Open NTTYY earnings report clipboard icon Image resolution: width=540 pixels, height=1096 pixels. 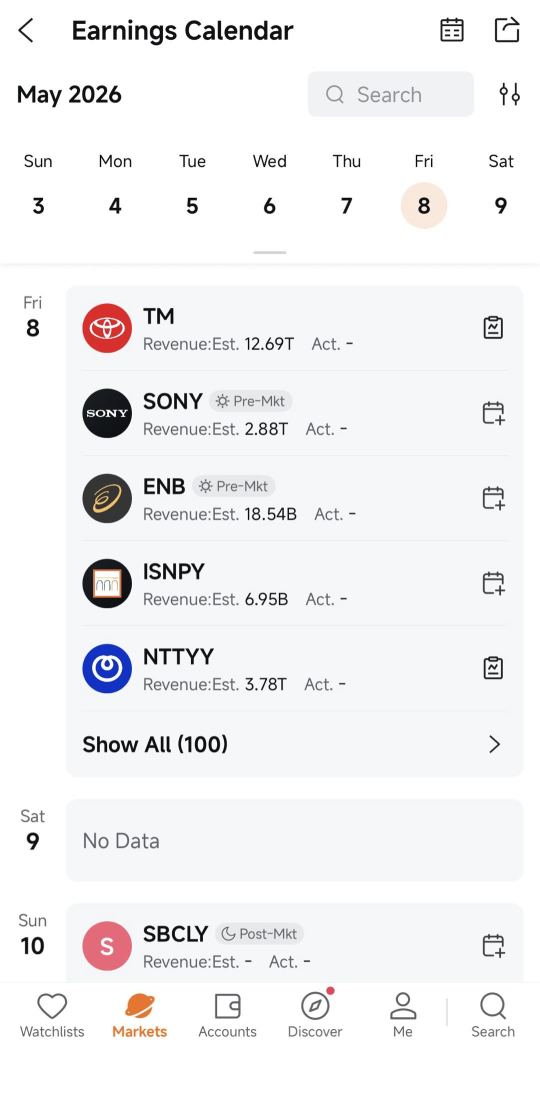(x=493, y=668)
